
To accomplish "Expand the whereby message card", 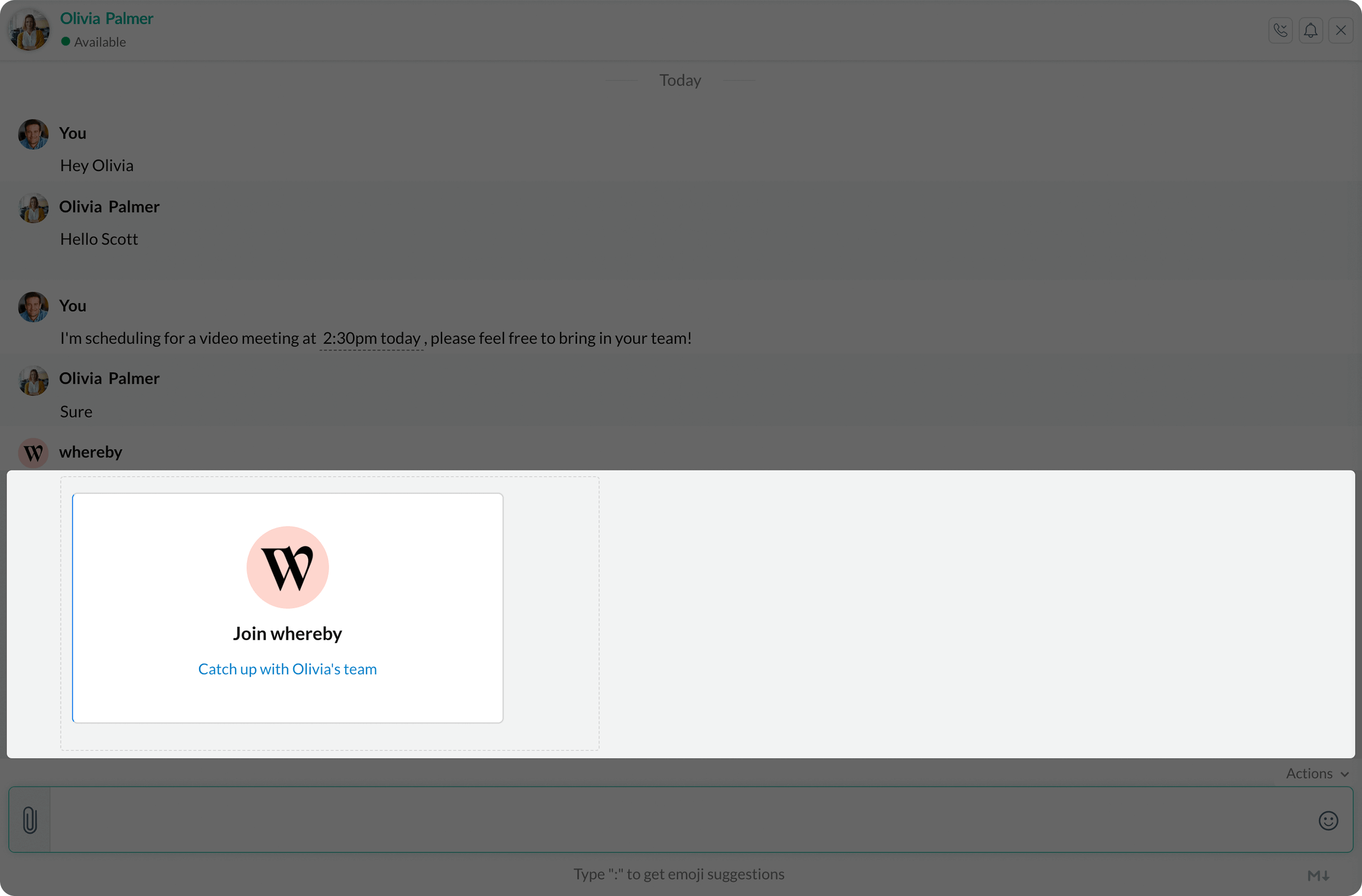I will [287, 607].
